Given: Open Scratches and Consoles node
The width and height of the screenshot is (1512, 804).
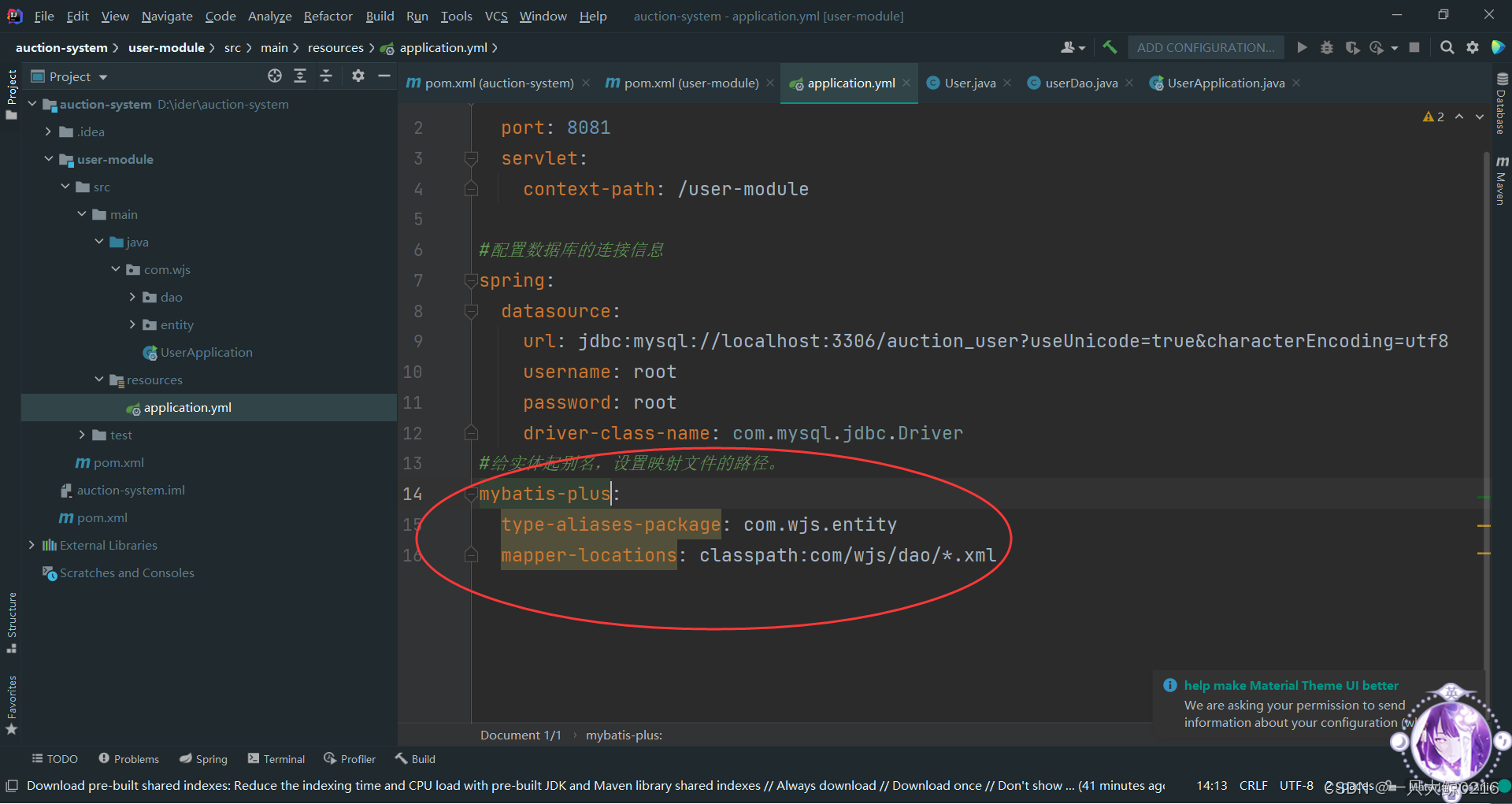Looking at the screenshot, I should pyautogui.click(x=127, y=572).
